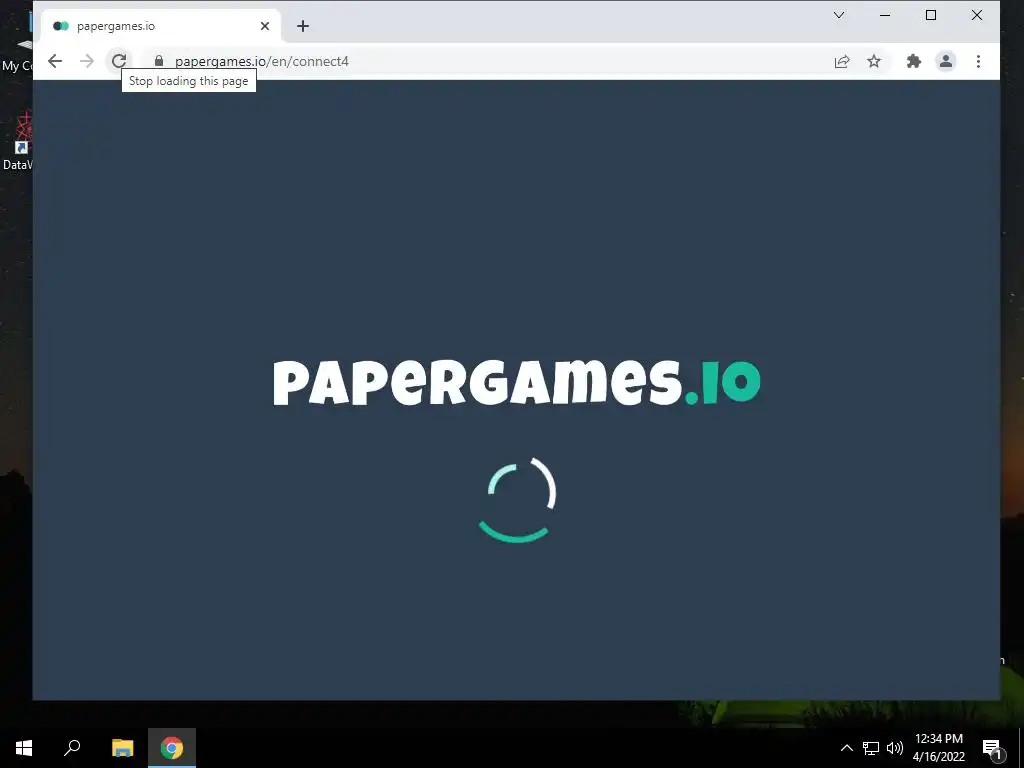1024x768 pixels.
Task: Bookmark this tab with the star icon
Action: point(874,61)
